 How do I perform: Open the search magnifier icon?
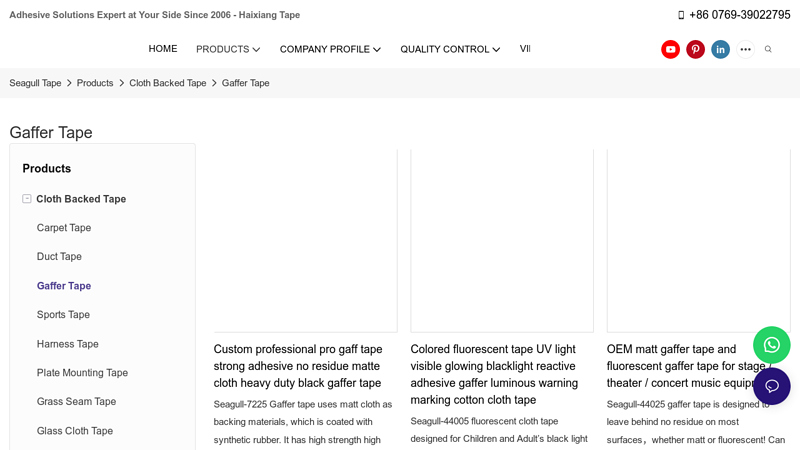(768, 49)
